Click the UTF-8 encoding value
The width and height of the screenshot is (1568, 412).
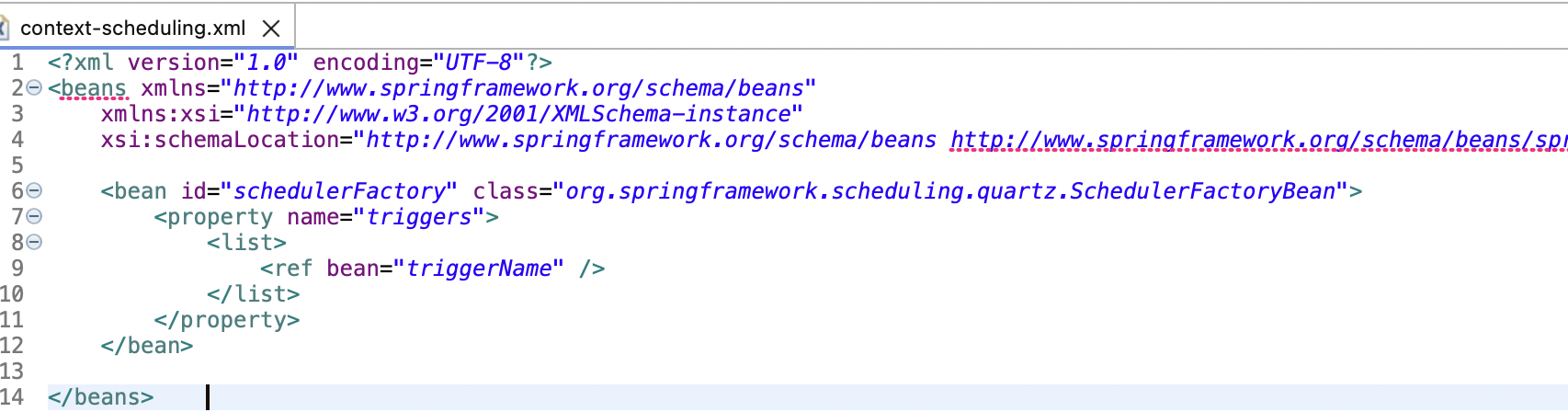click(478, 63)
